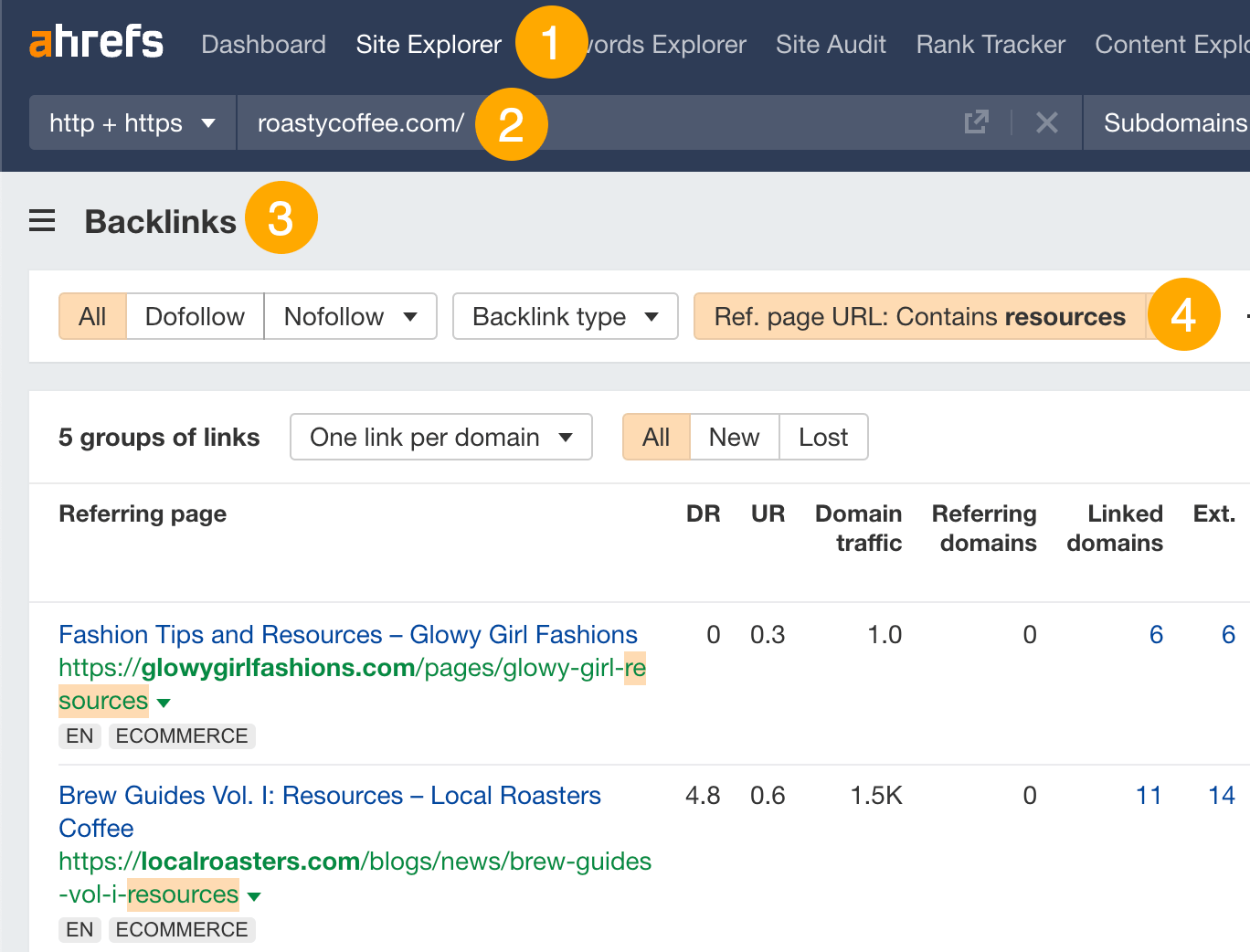Open Site Explorer from the navigation
1250x952 pixels.
(x=429, y=44)
